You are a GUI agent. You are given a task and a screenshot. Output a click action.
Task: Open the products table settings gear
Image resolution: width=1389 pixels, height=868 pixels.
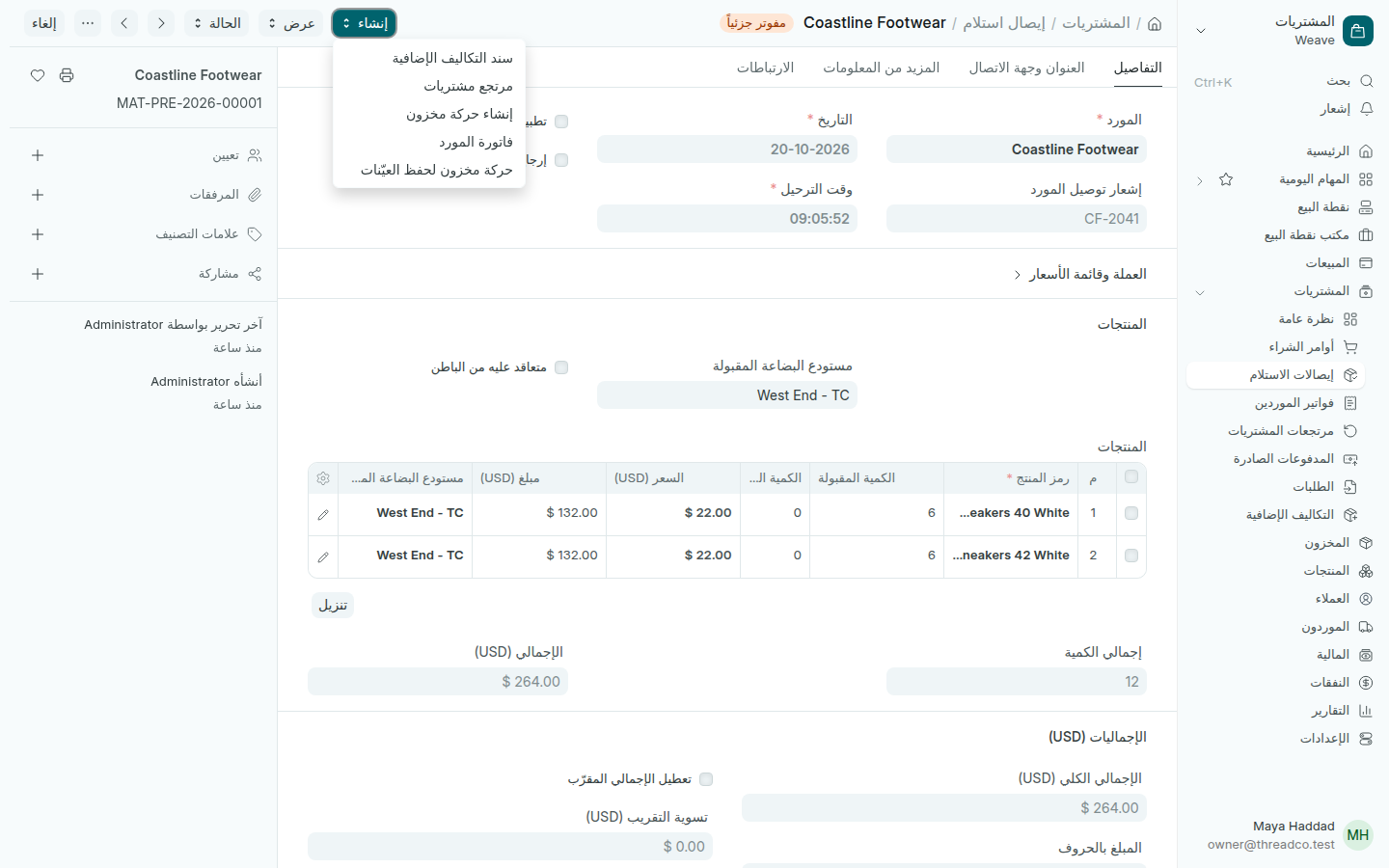(323, 478)
